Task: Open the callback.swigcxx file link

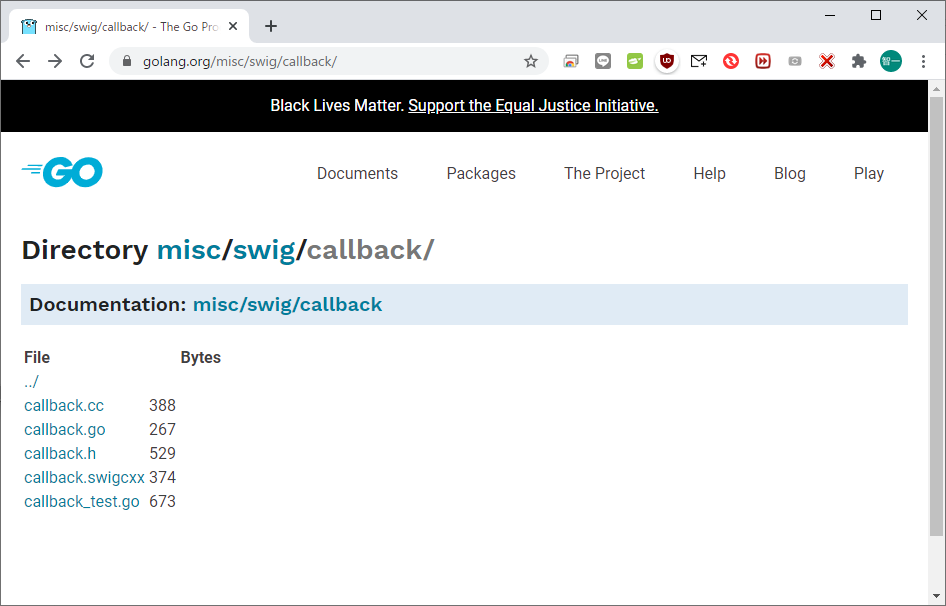Action: tap(84, 477)
